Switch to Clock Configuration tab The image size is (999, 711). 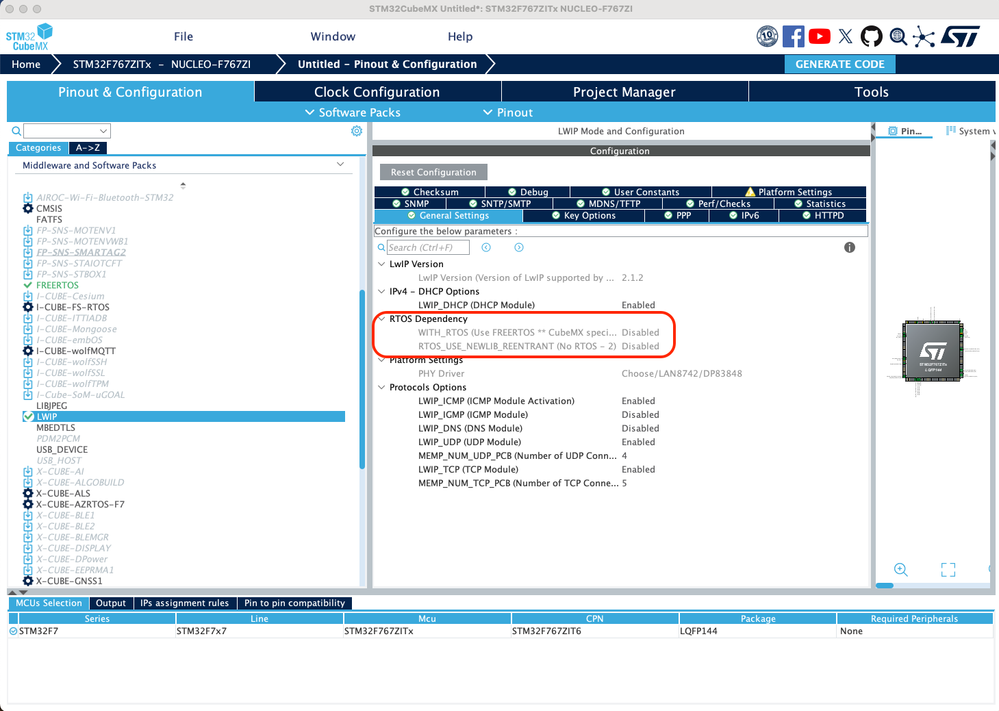tap(377, 92)
